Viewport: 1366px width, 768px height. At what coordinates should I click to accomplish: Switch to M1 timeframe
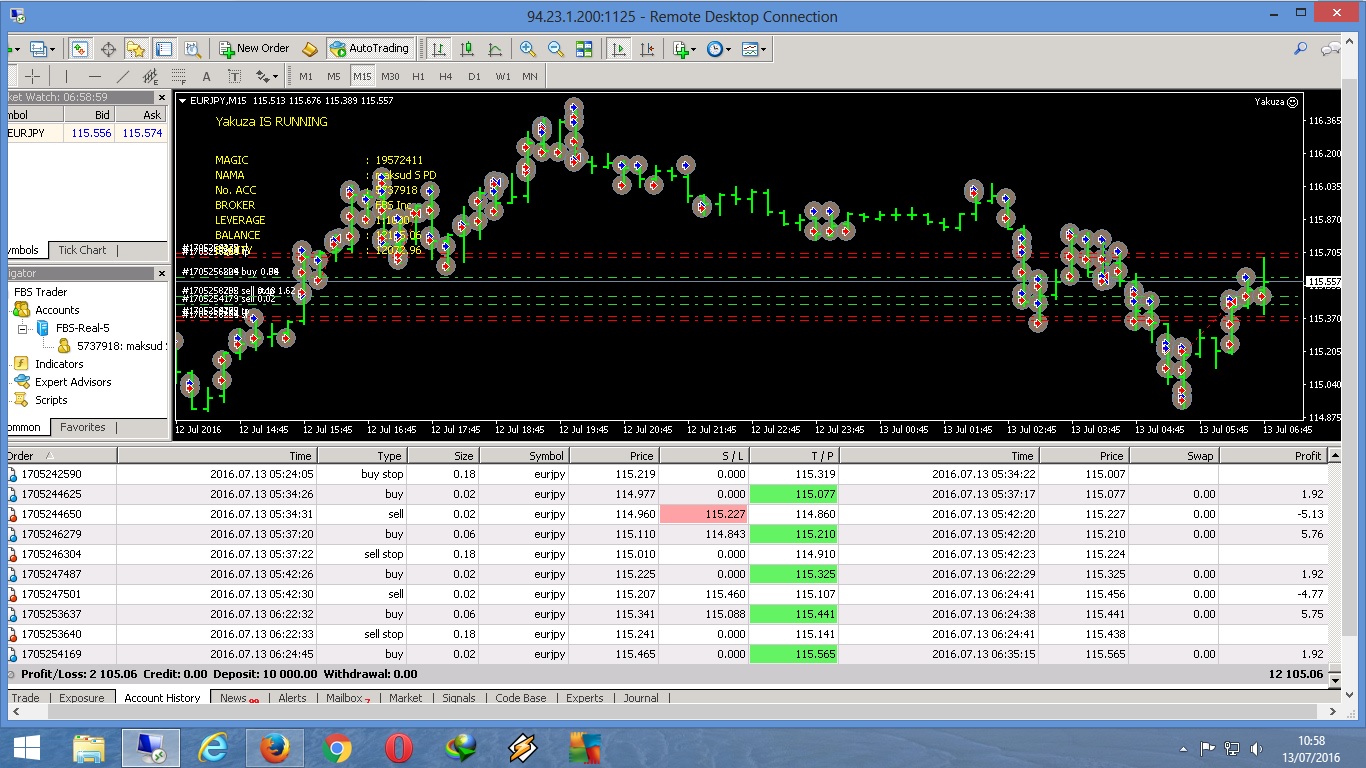tap(306, 76)
